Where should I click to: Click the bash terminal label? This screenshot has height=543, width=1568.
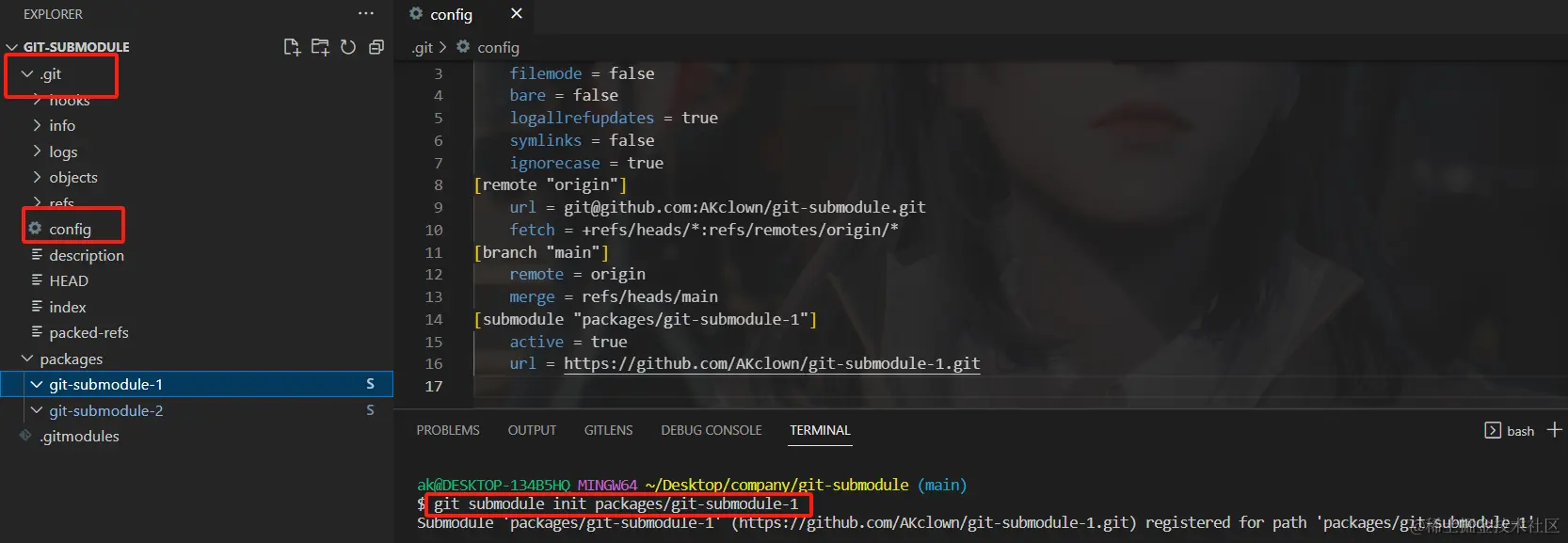[1520, 431]
